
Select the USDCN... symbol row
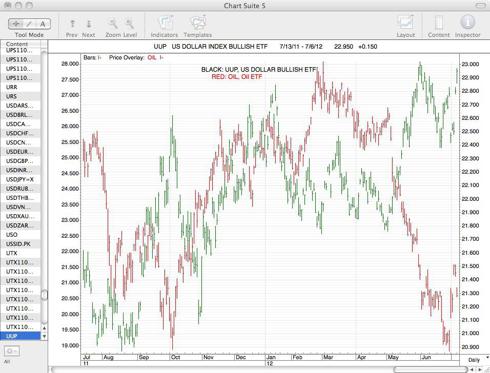20,142
